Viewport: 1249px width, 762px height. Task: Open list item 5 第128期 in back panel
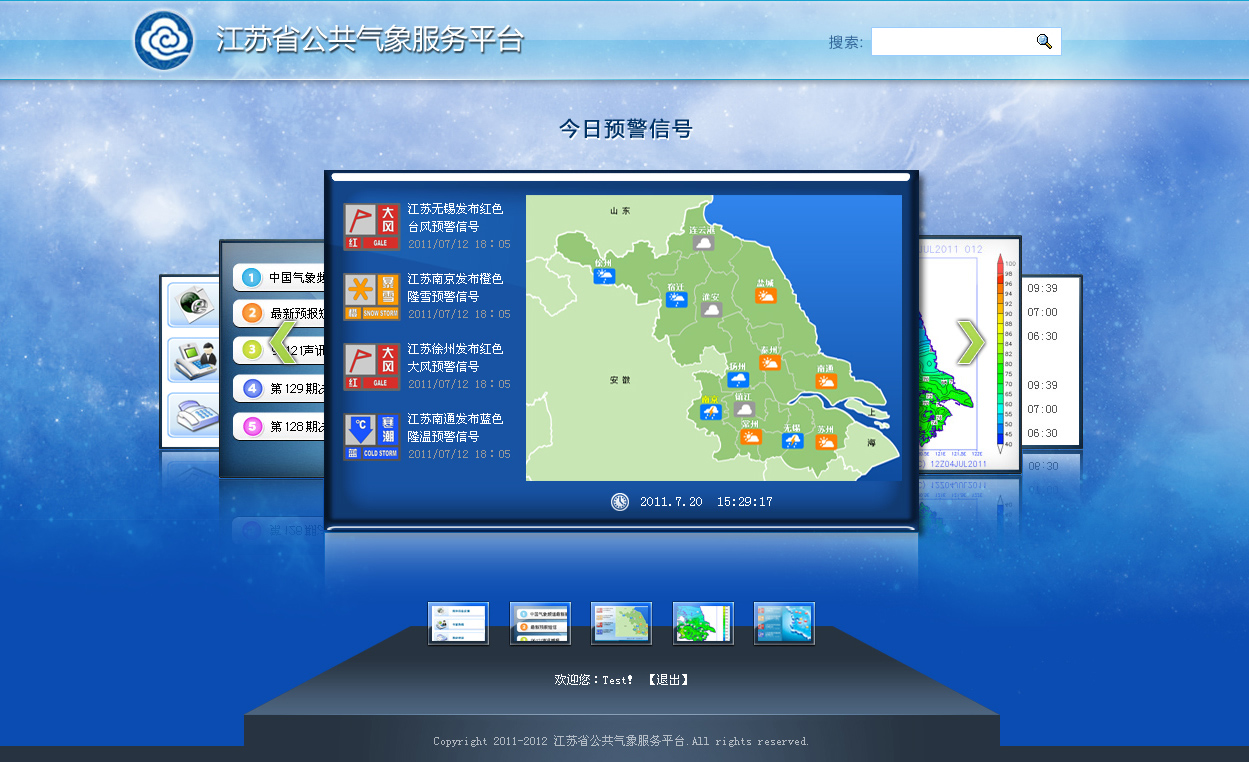click(x=280, y=427)
